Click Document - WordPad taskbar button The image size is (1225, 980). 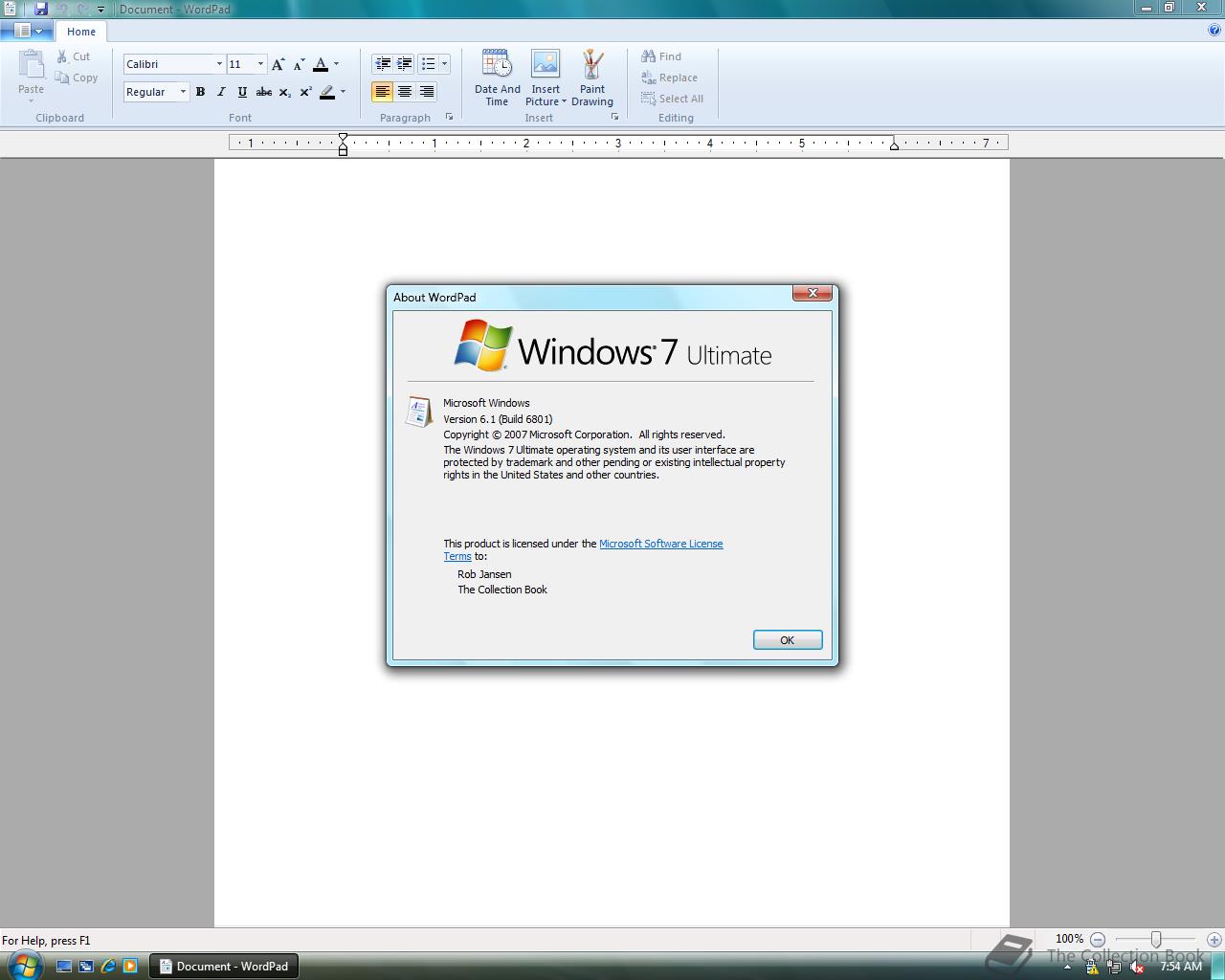(223, 967)
